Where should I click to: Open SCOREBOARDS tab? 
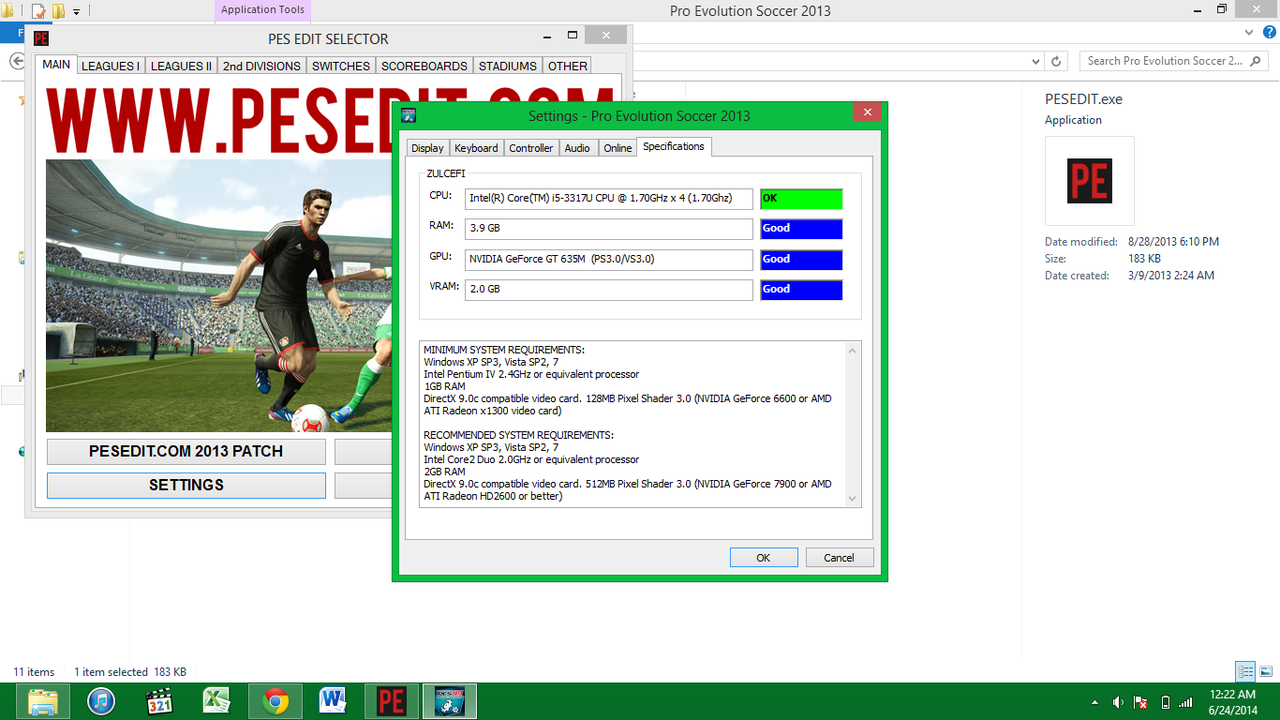click(424, 66)
